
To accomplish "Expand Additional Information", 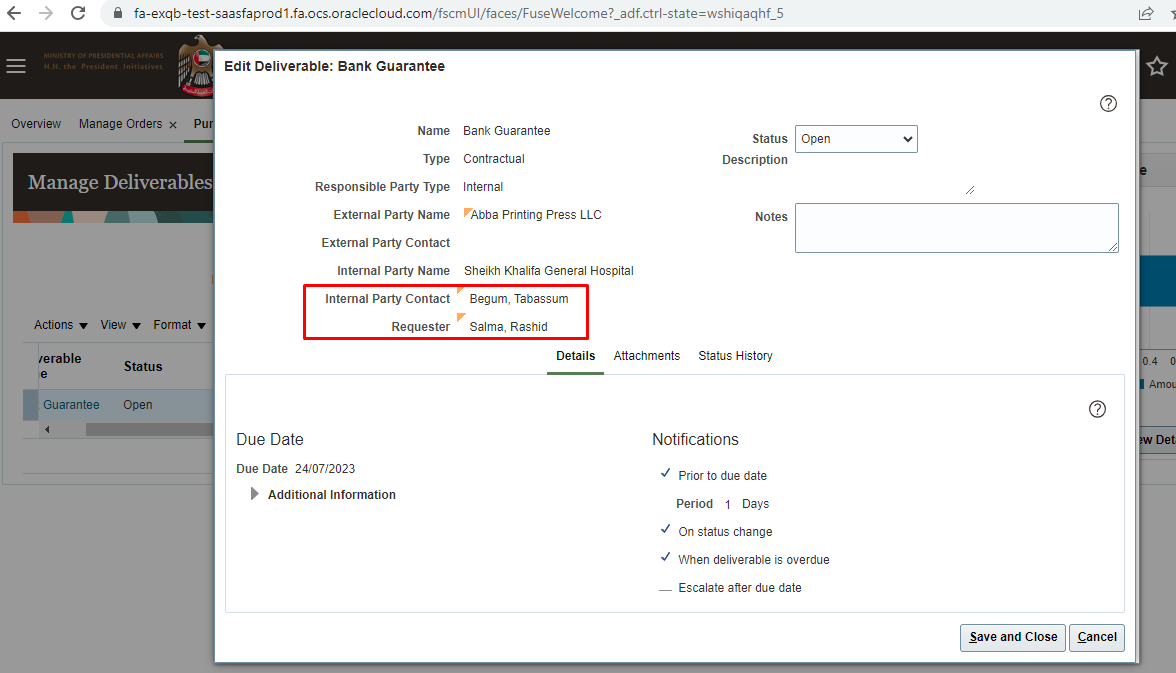I will [254, 494].
